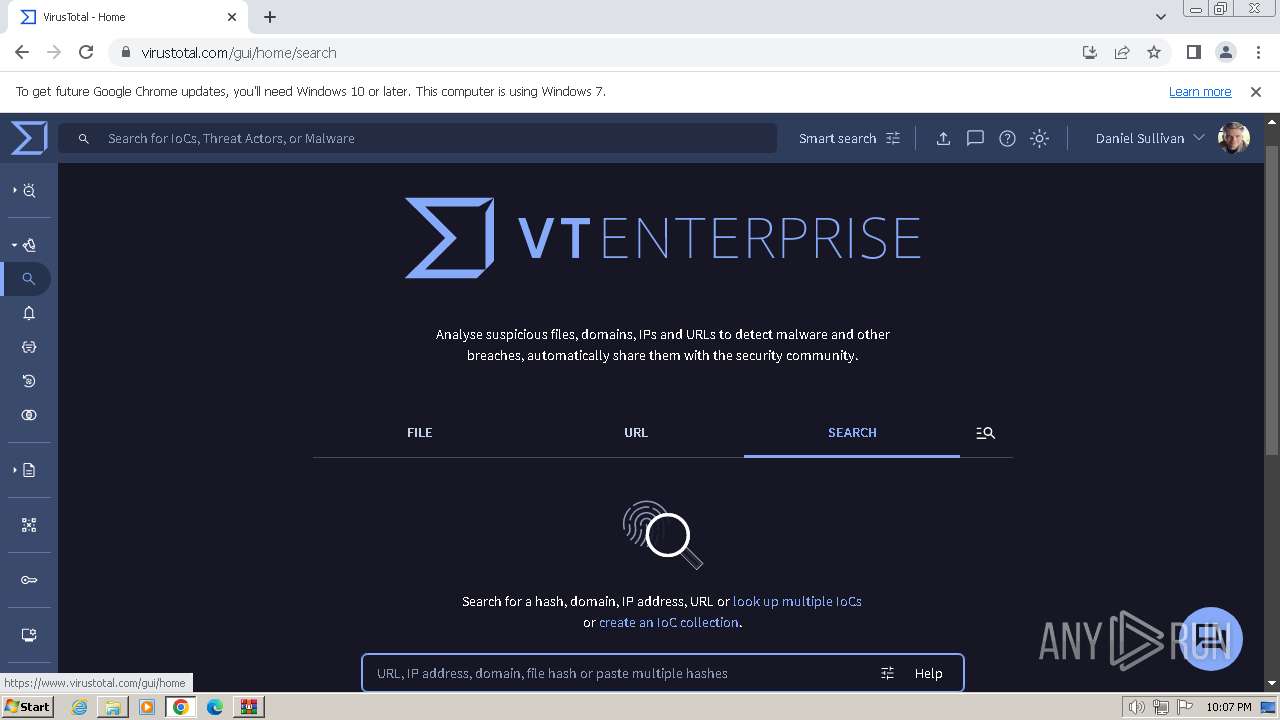Viewport: 1280px width, 720px height.
Task: Click the install app icon in address bar
Action: tap(1090, 52)
